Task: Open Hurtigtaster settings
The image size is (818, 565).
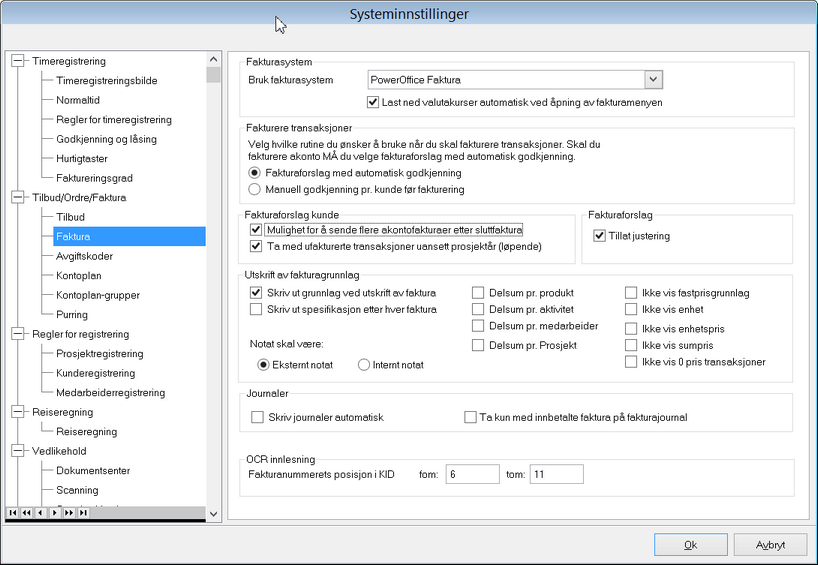Action: [82, 159]
